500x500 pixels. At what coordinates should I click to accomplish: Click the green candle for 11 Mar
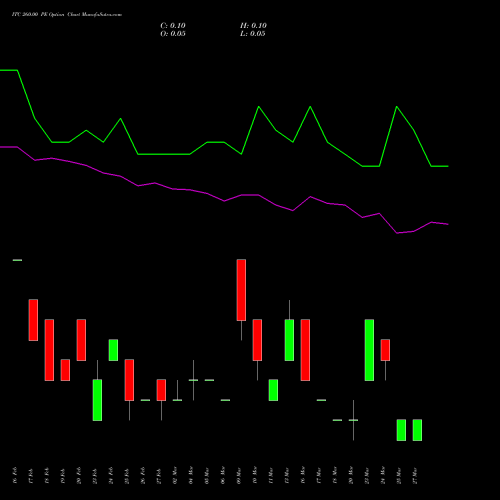point(273,390)
